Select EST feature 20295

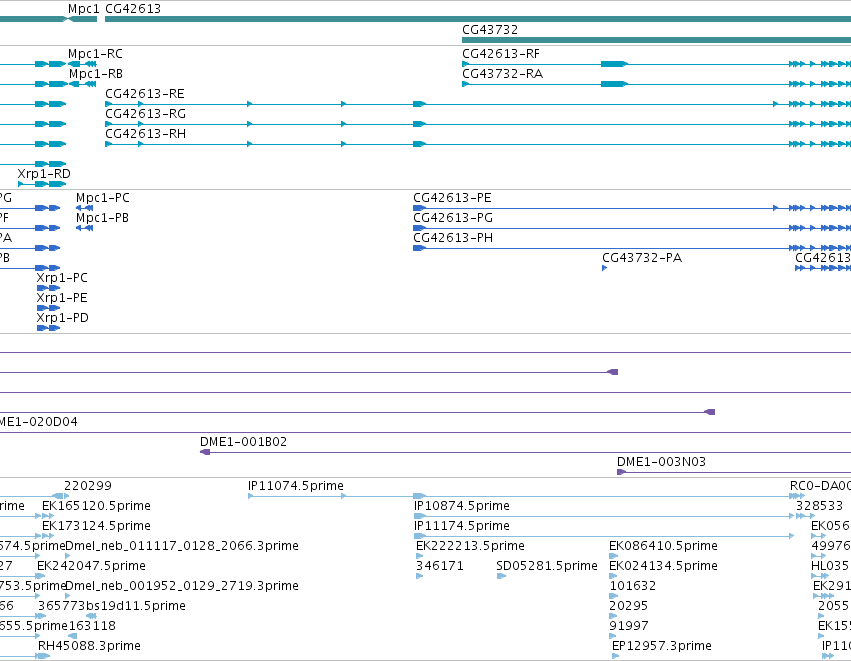(628, 606)
